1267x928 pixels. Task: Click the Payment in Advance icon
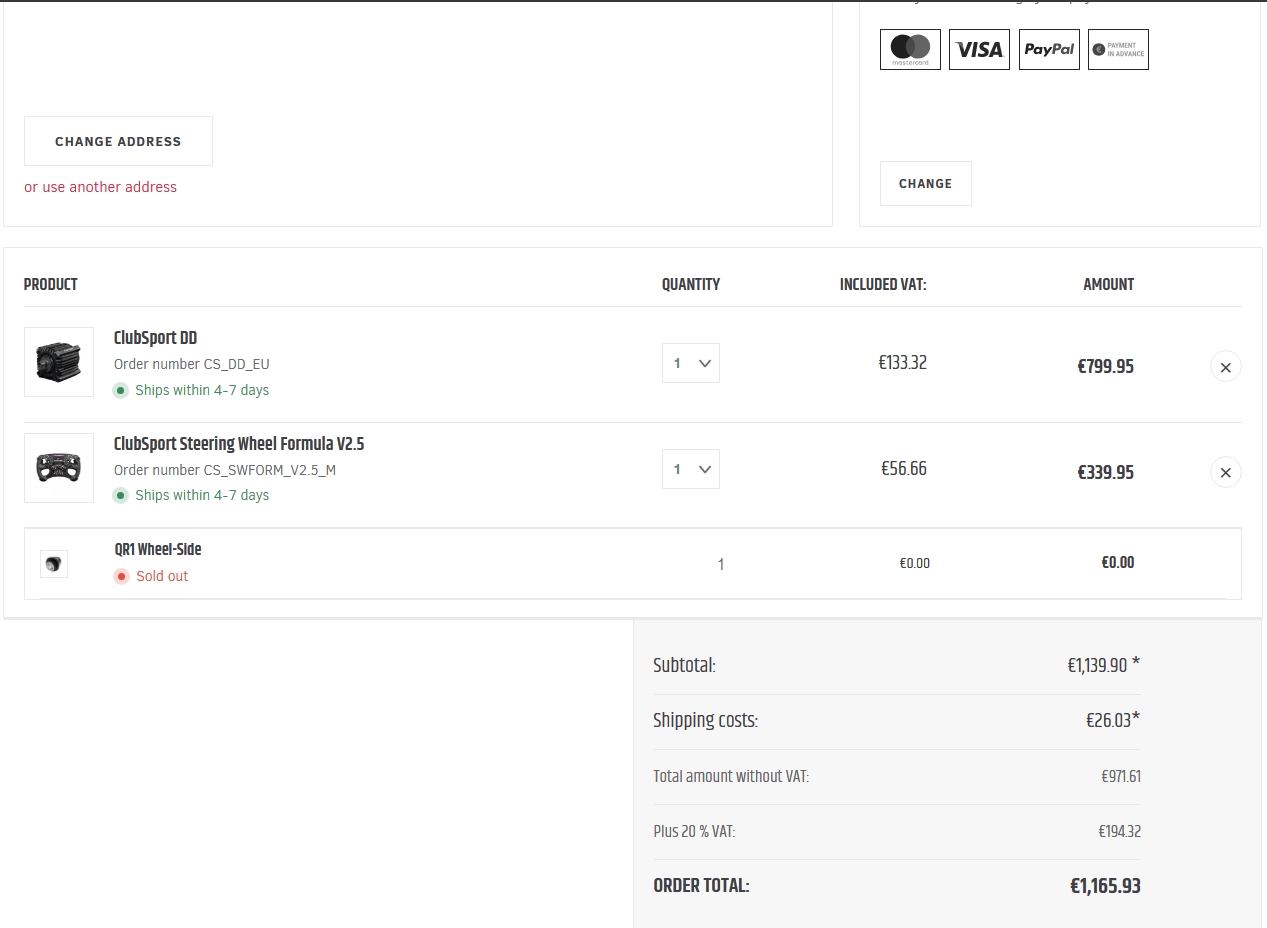[1118, 49]
